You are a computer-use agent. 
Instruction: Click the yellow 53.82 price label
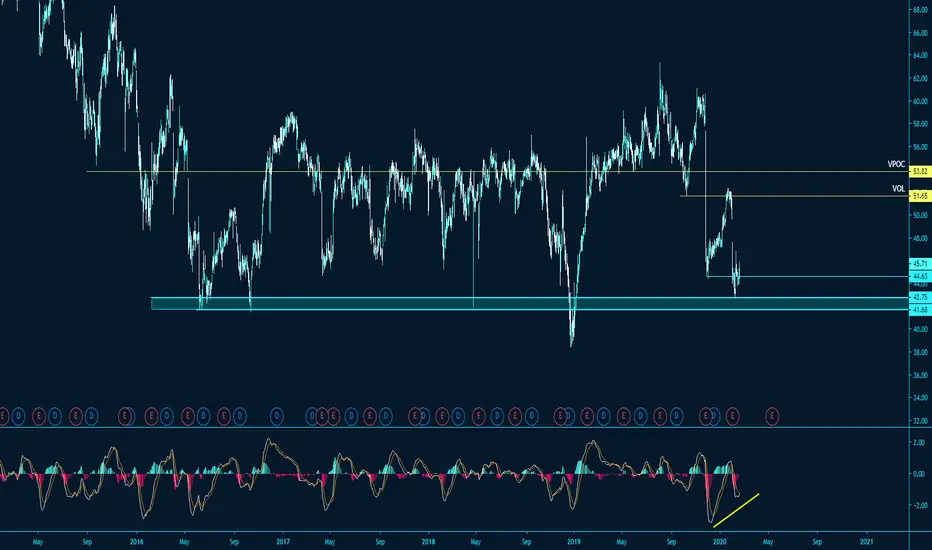coord(920,171)
